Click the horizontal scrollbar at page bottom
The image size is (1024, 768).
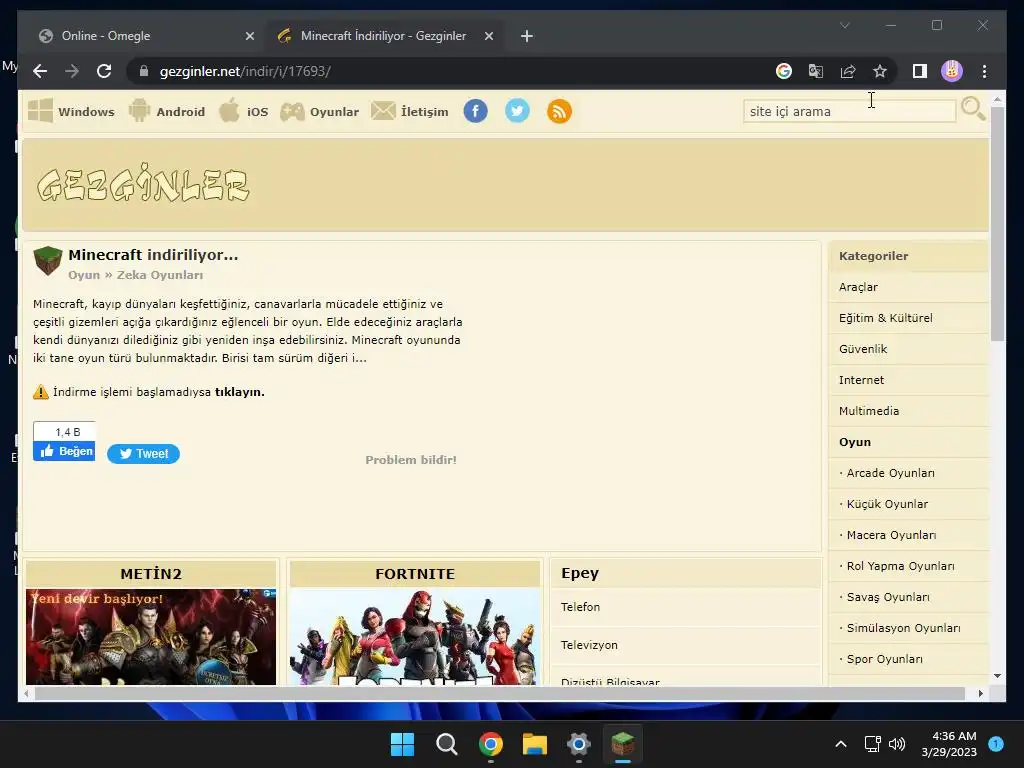pyautogui.click(x=500, y=694)
